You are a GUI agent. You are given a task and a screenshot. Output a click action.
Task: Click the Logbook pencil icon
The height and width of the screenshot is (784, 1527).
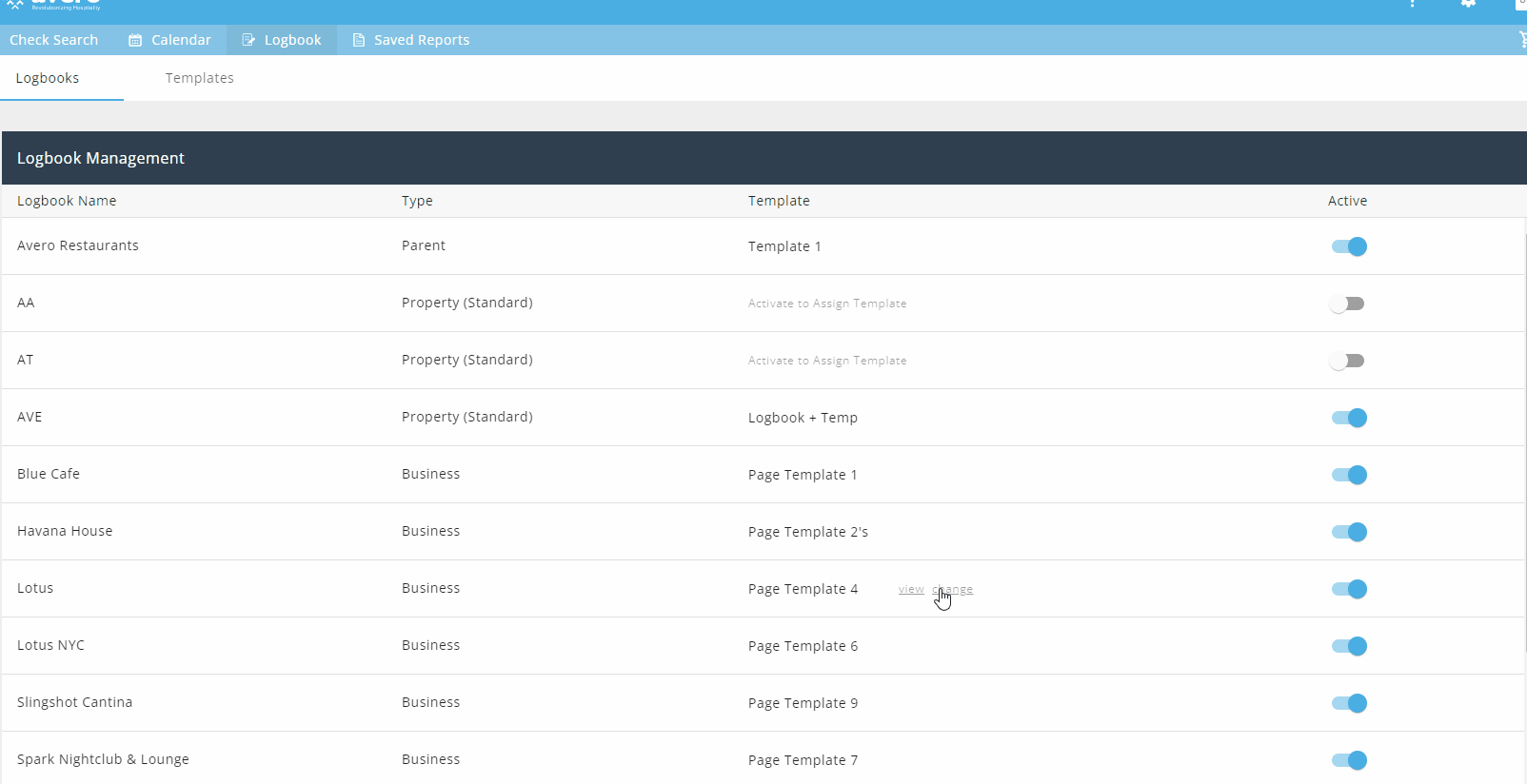tap(248, 40)
